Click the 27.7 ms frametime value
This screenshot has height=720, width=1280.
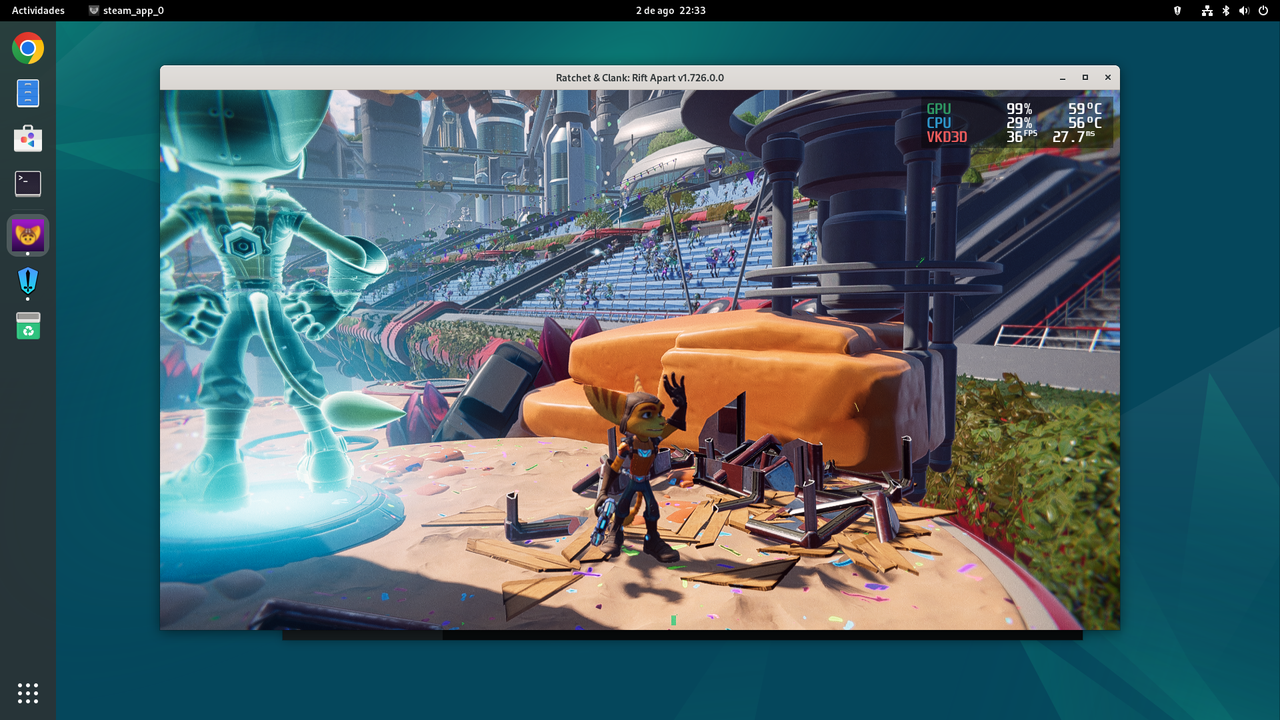(1074, 136)
